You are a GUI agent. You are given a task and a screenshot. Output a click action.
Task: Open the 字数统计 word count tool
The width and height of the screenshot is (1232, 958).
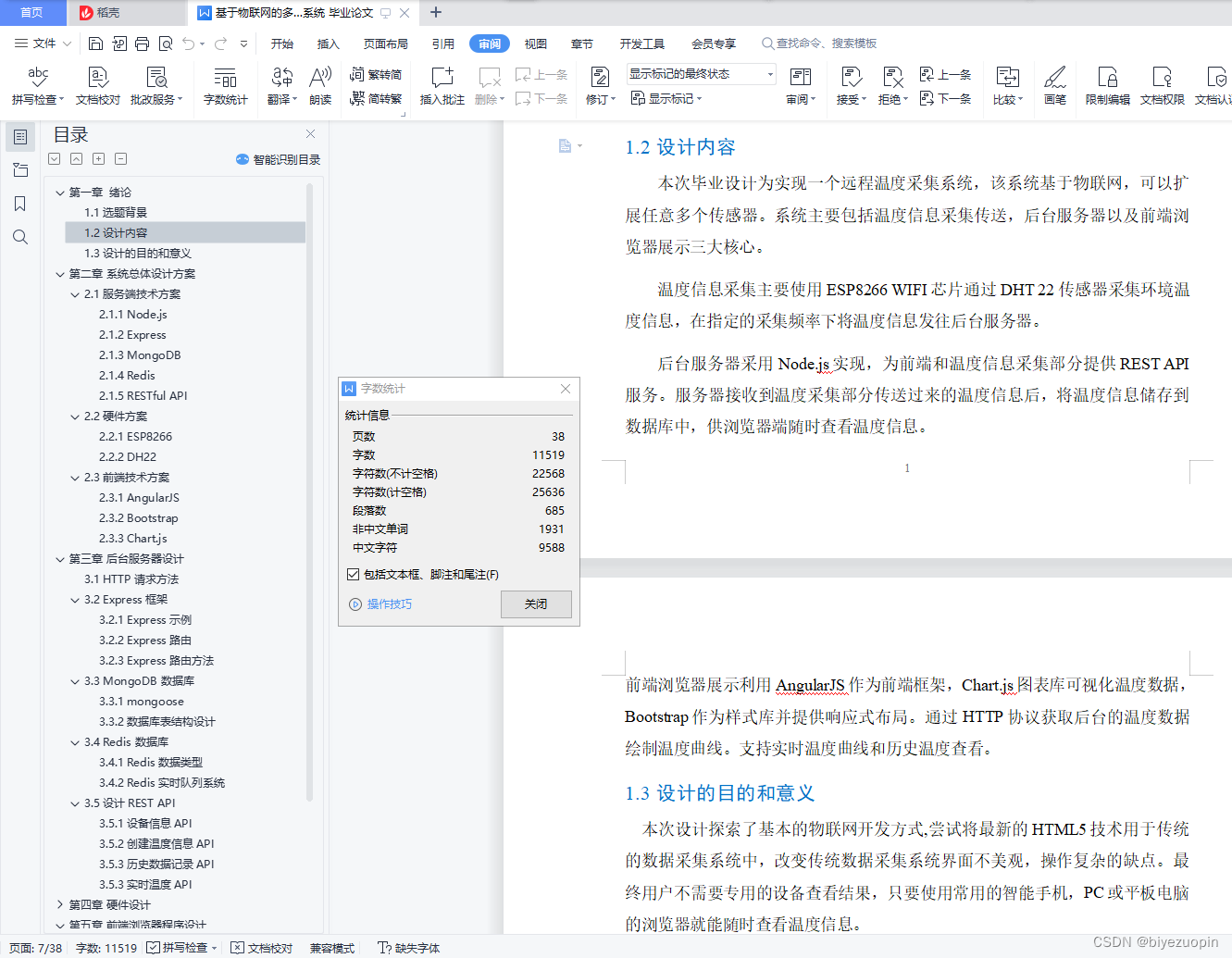pos(225,85)
